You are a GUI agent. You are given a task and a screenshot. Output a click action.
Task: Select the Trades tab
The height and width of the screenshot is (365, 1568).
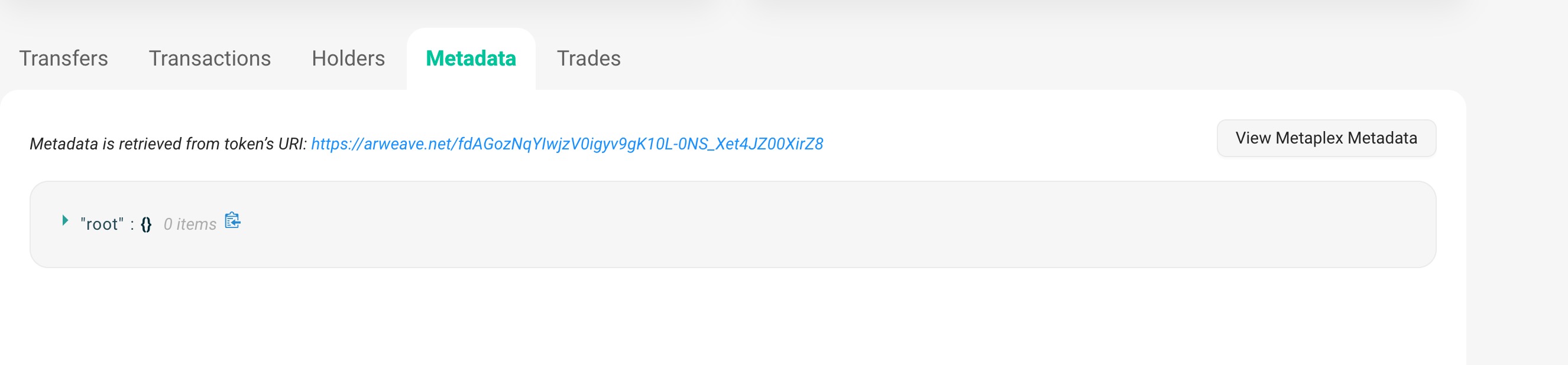(589, 58)
